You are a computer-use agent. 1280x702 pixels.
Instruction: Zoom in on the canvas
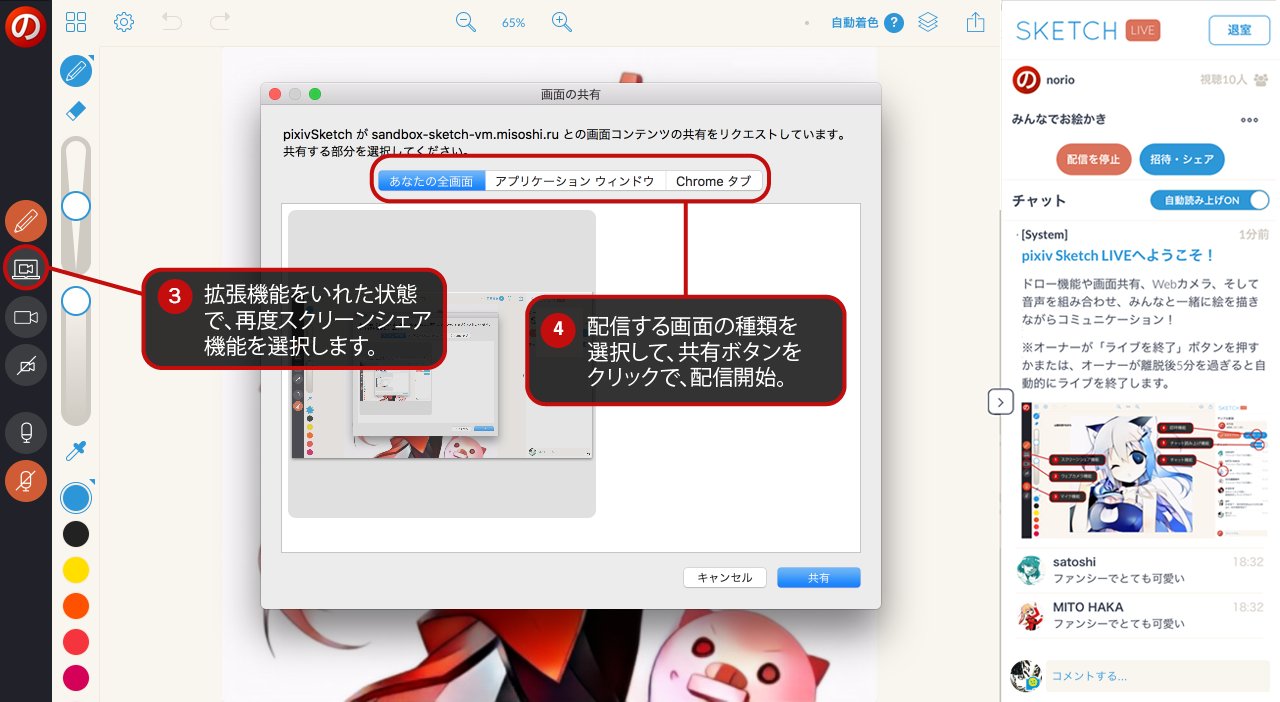click(x=562, y=22)
